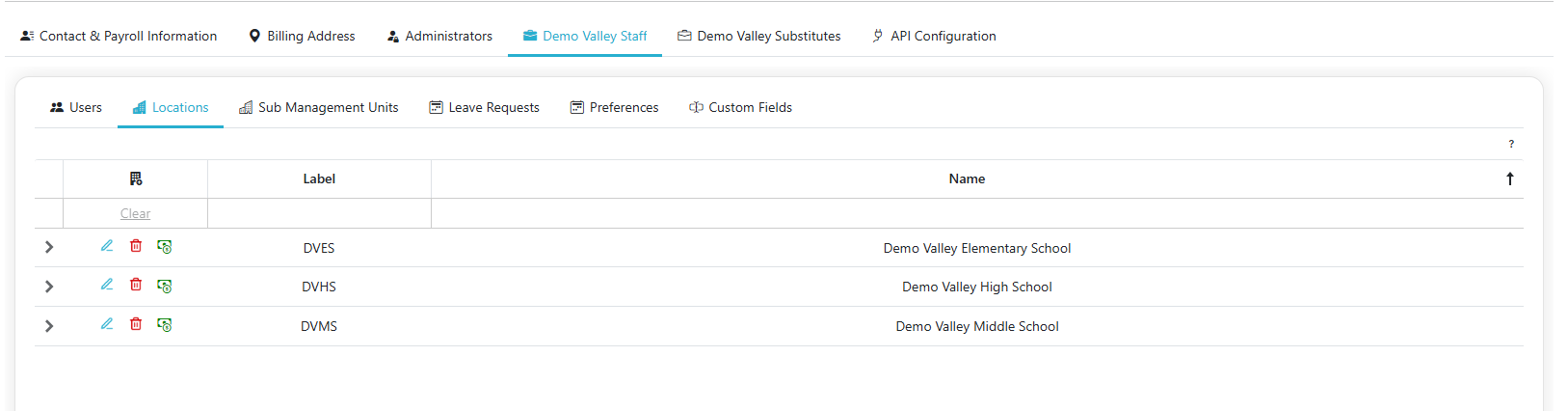This screenshot has height=411, width=1568.
Task: Click the add location building icon in header
Action: [x=136, y=178]
